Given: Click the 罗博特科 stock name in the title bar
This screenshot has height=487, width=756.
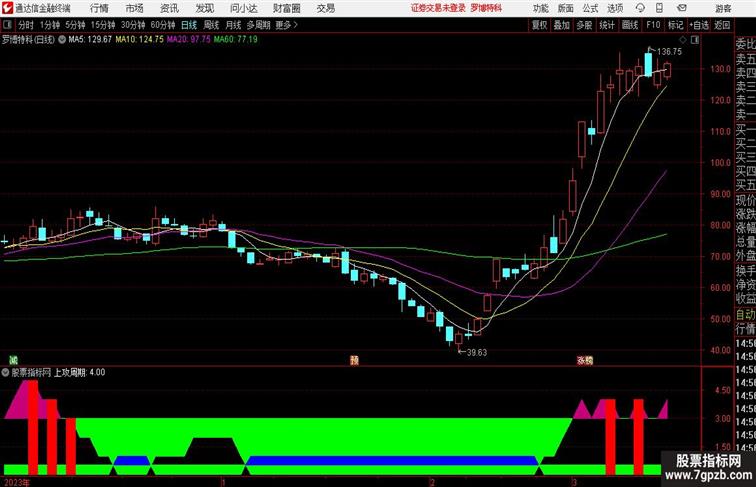Looking at the screenshot, I should point(486,8).
